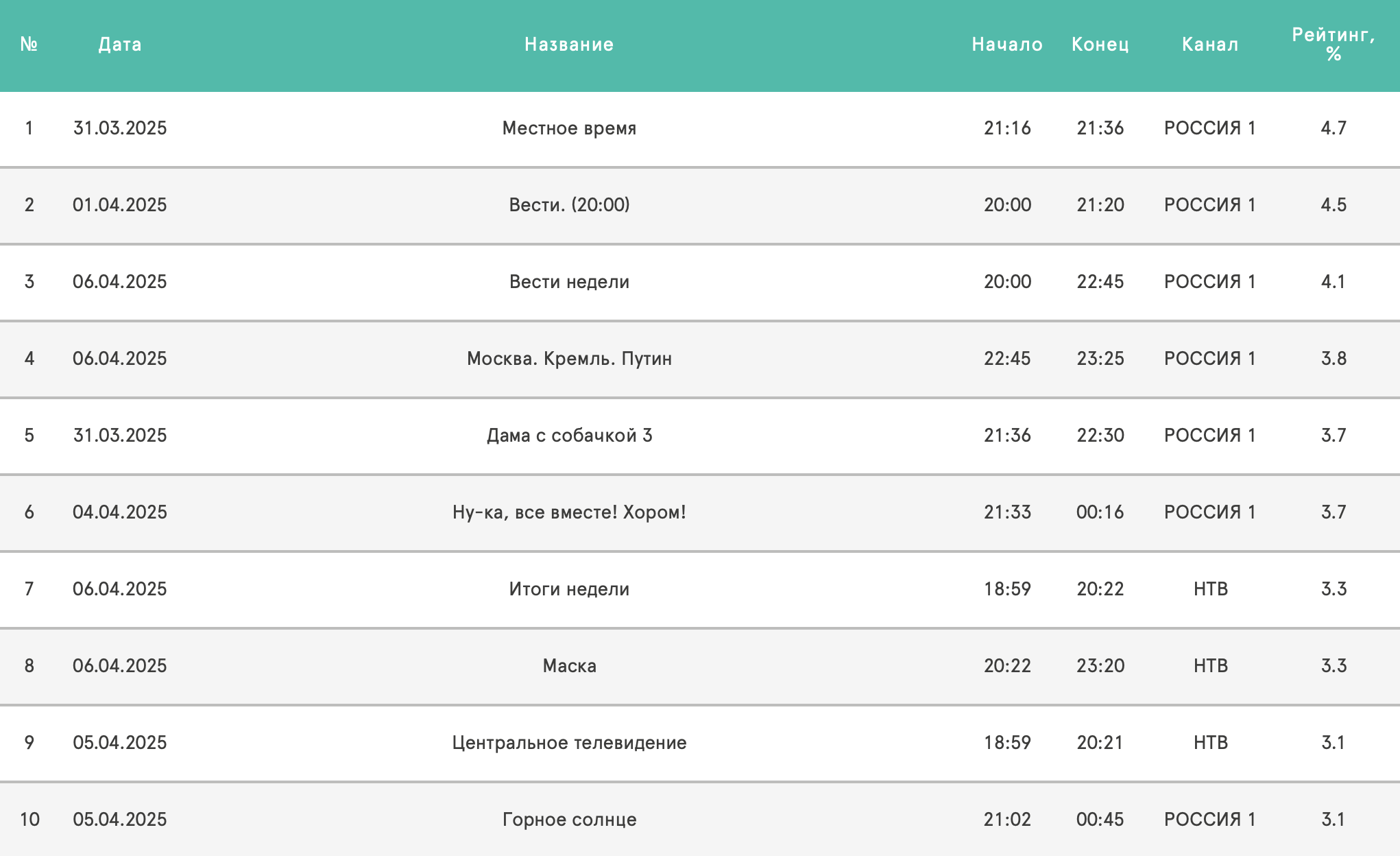Click date 05.04.2025 in the Горное солнце row

[120, 820]
